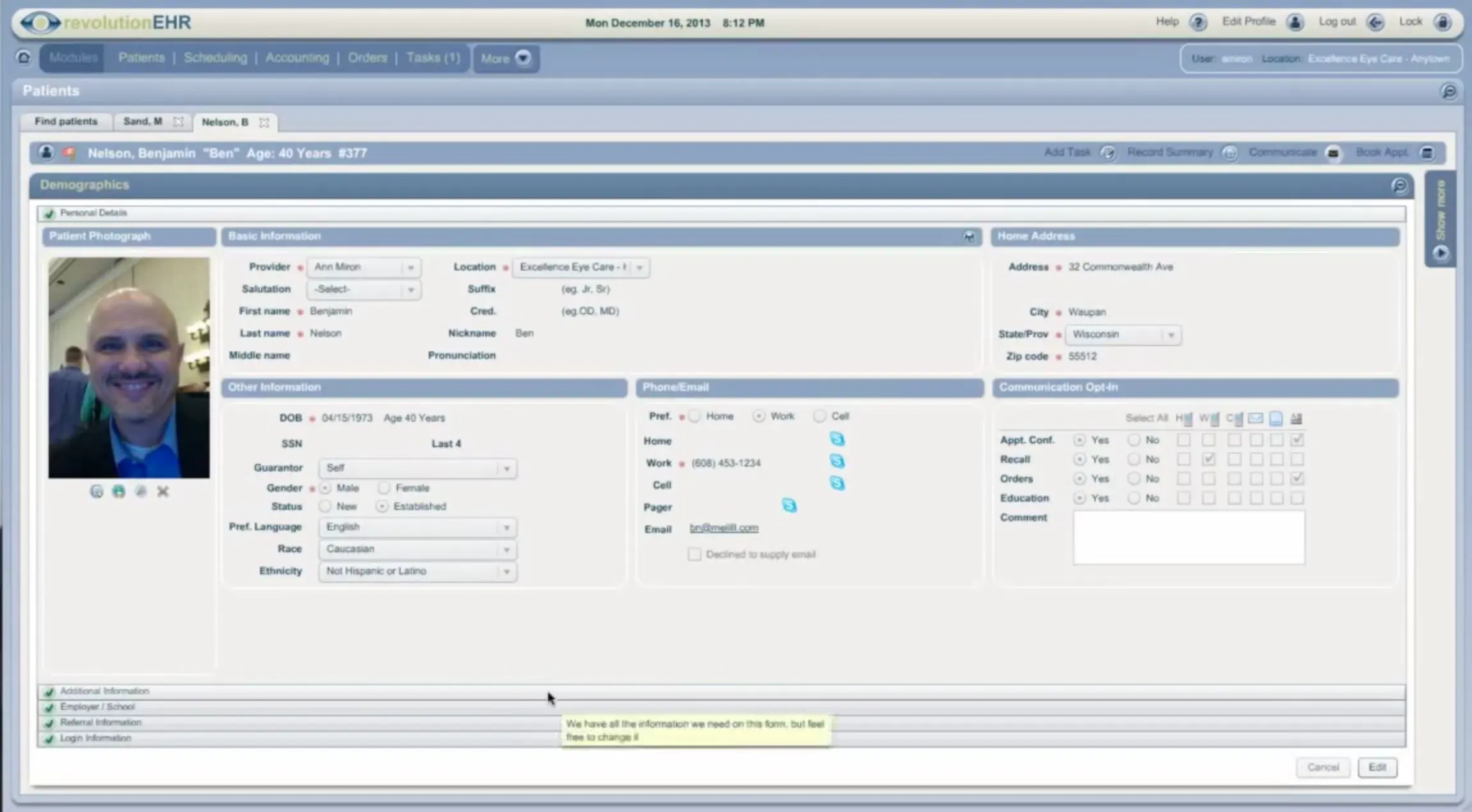
Task: Open the Salutation dropdown
Action: 410,289
